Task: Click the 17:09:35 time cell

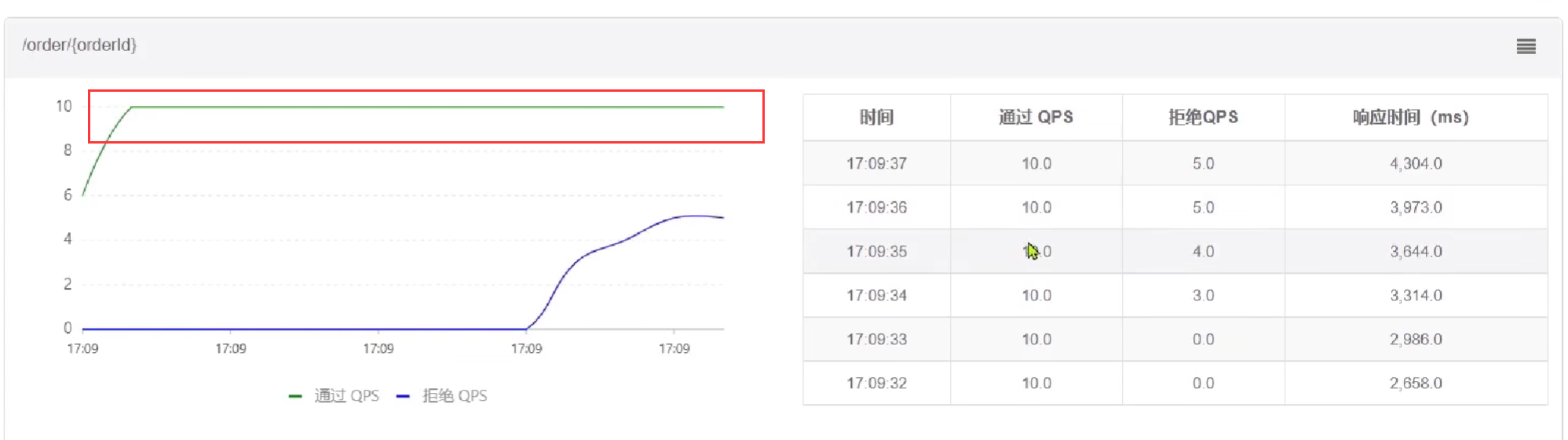Action: point(876,252)
